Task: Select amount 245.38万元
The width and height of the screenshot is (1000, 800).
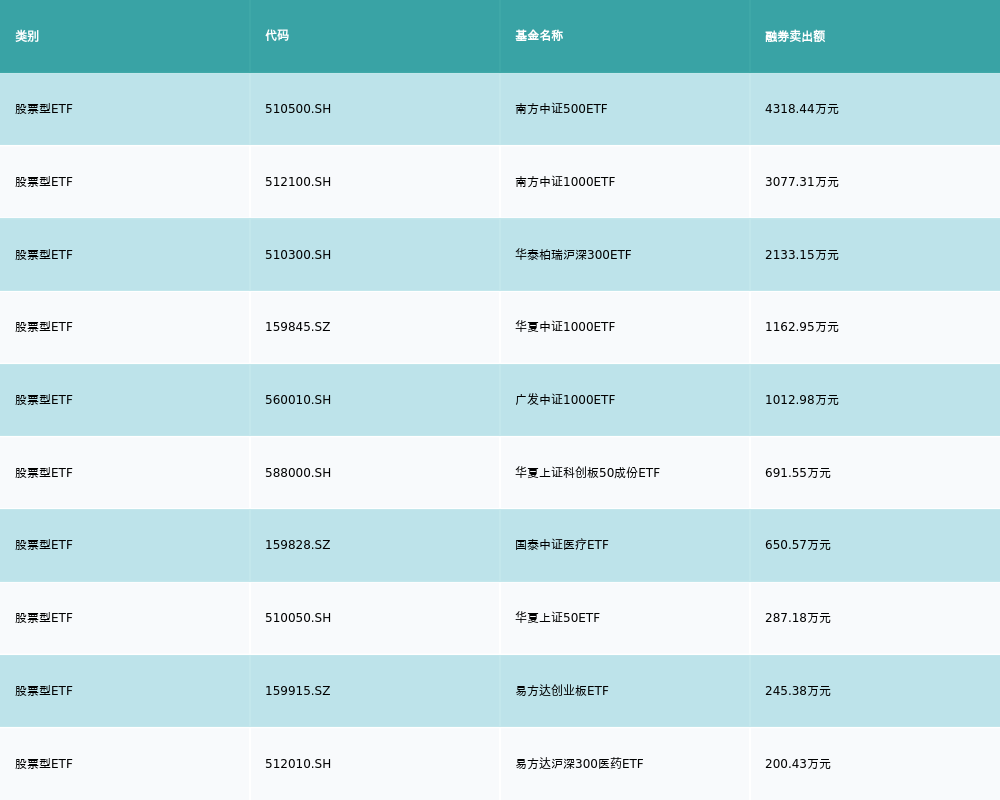Action: (x=798, y=691)
